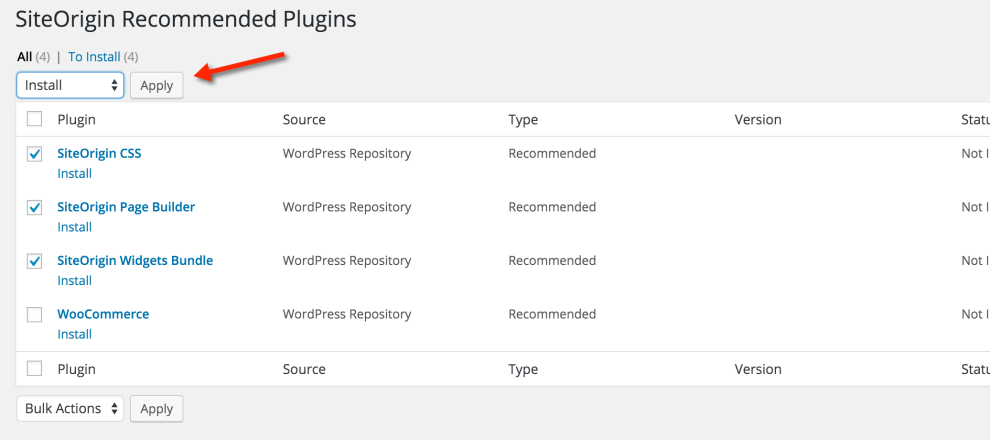The width and height of the screenshot is (990, 440).
Task: Open the WooCommerce plugin link
Action: (103, 314)
